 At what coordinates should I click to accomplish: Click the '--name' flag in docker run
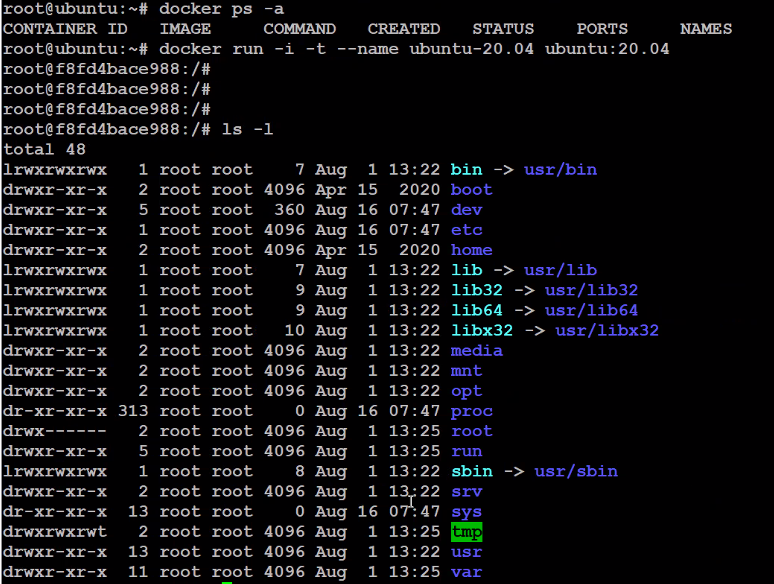click(367, 49)
